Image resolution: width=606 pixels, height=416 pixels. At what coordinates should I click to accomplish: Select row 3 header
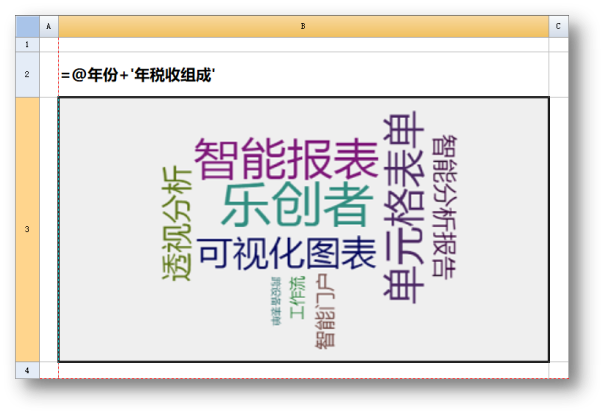click(27, 230)
